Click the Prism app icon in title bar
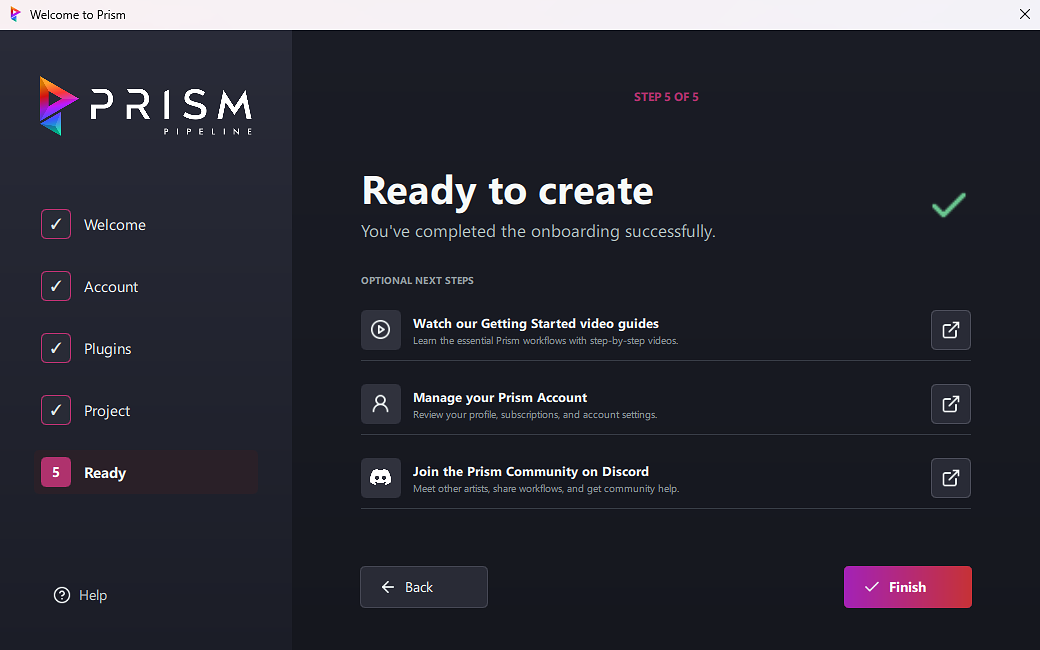The width and height of the screenshot is (1040, 650). [15, 15]
